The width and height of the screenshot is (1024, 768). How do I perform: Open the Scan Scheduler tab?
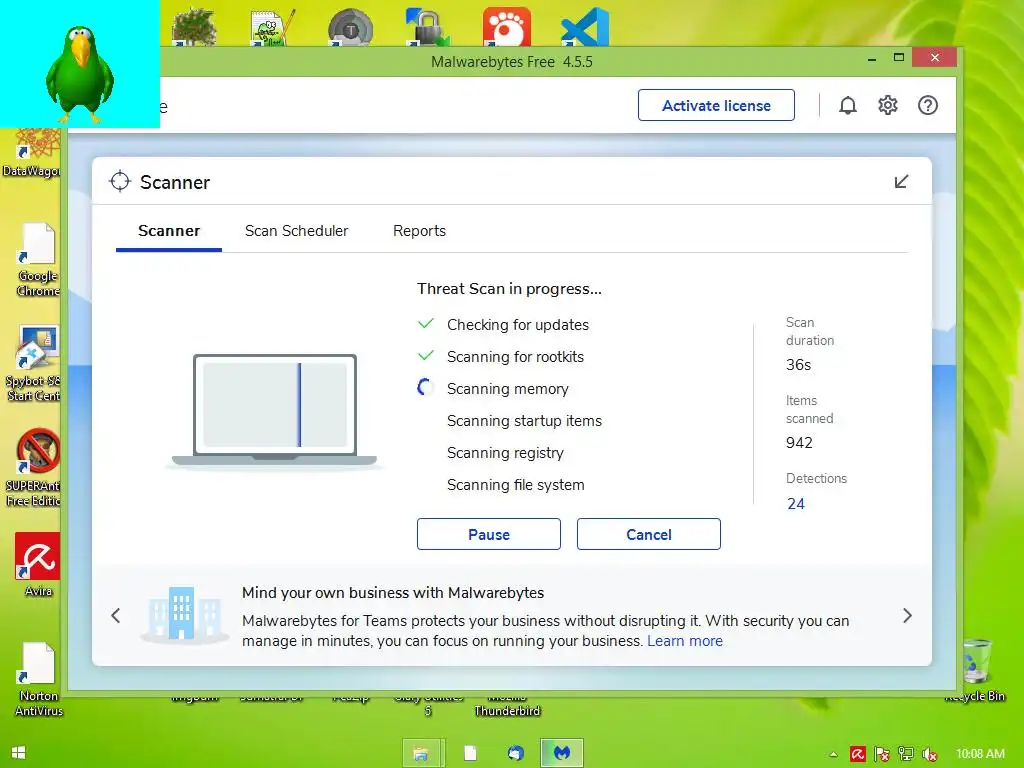pos(296,231)
